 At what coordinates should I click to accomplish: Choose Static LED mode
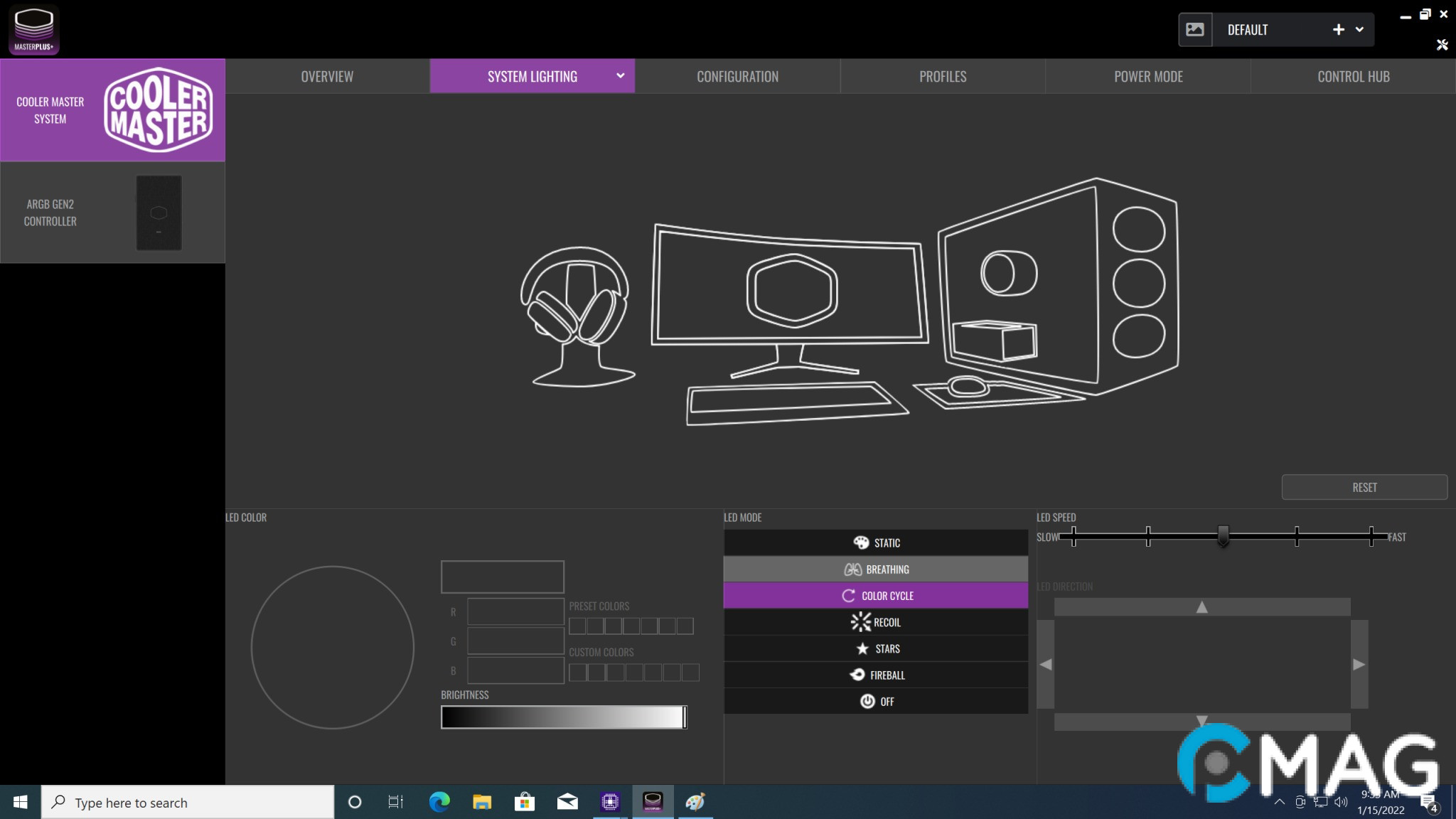click(875, 543)
